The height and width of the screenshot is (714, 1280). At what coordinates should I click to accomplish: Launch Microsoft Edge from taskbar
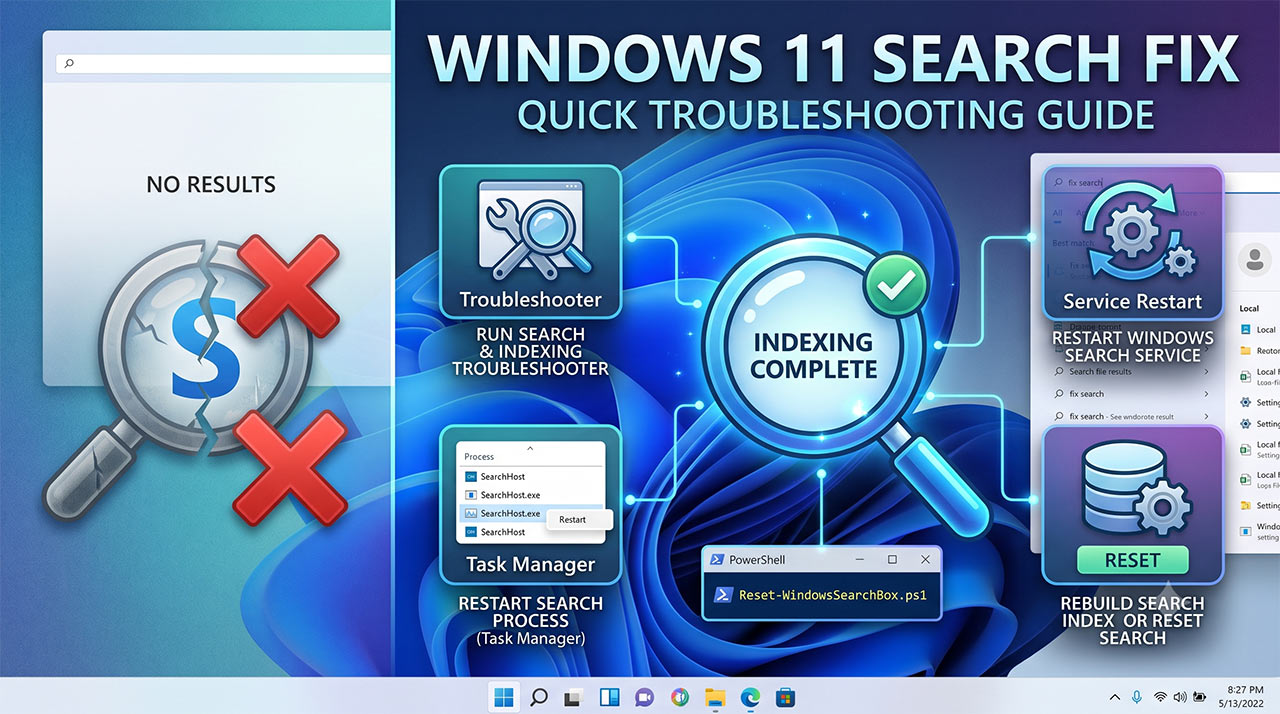pyautogui.click(x=750, y=697)
